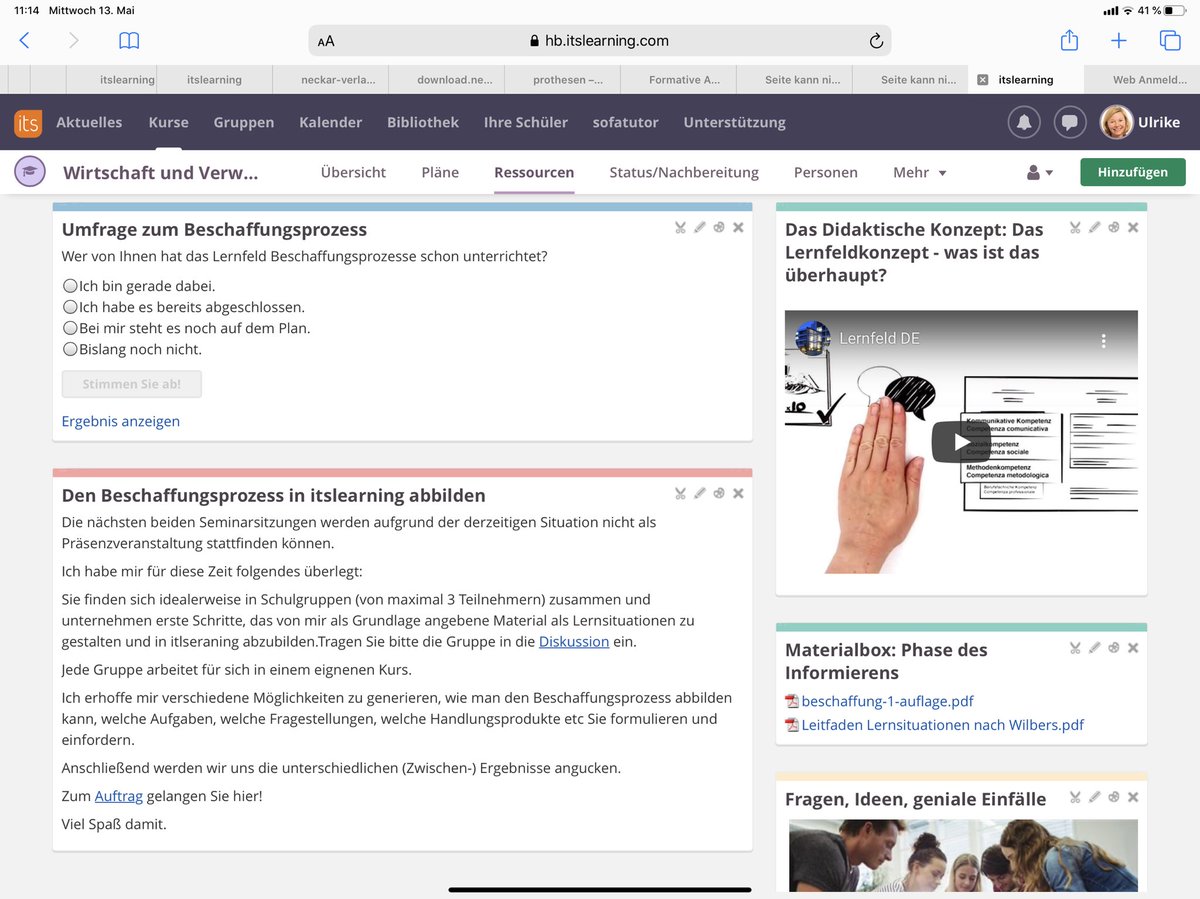The width and height of the screenshot is (1200, 899).
Task: Tap the Safari forward arrow
Action: pyautogui.click(x=73, y=41)
